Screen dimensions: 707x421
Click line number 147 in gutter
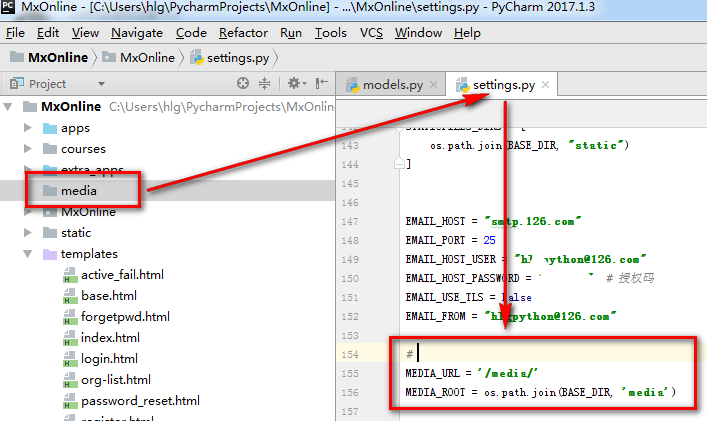(350, 221)
